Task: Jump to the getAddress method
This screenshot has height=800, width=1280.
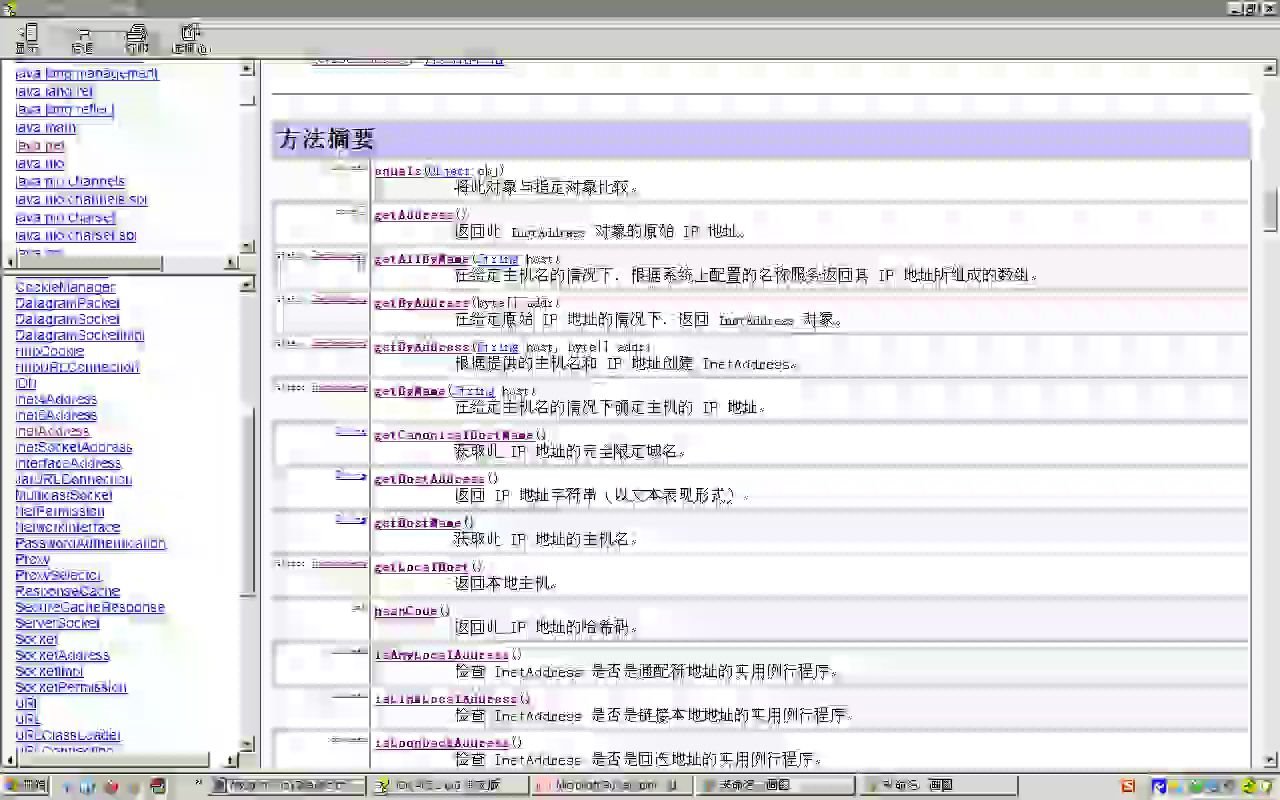Action: 414,215
